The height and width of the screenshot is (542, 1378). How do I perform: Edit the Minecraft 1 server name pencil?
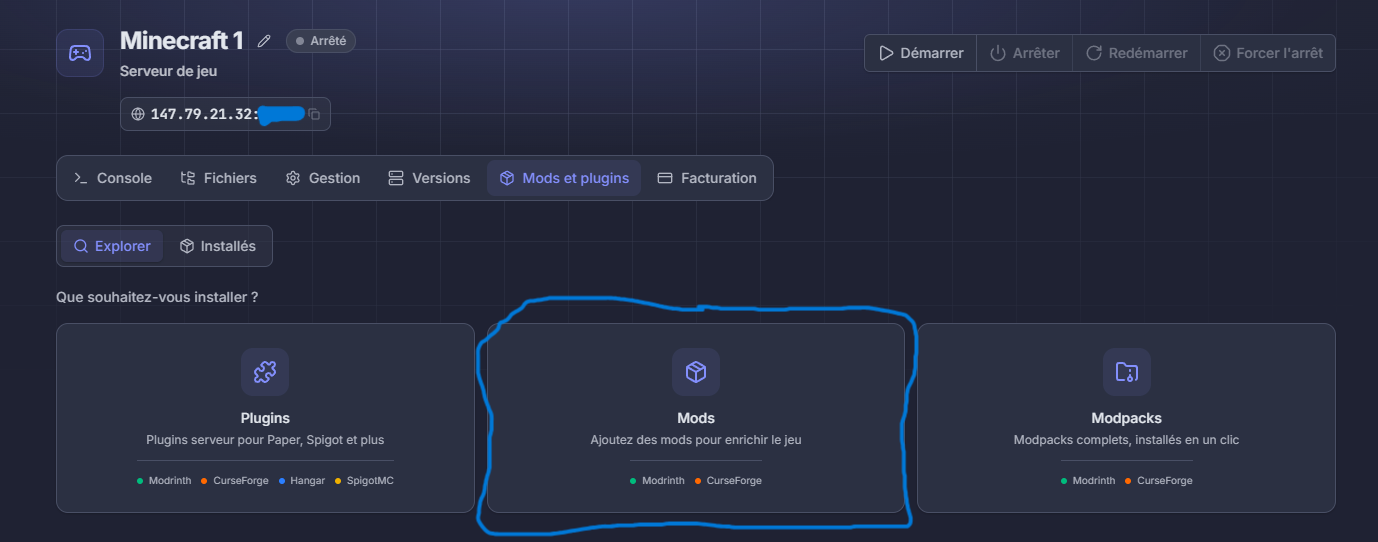coord(264,41)
